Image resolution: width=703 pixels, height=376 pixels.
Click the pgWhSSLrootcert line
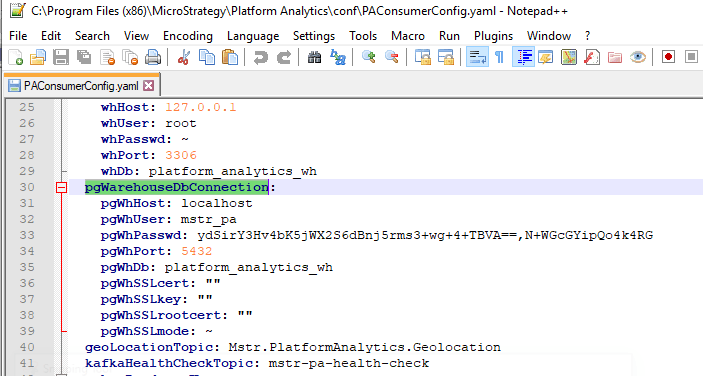pos(177,315)
